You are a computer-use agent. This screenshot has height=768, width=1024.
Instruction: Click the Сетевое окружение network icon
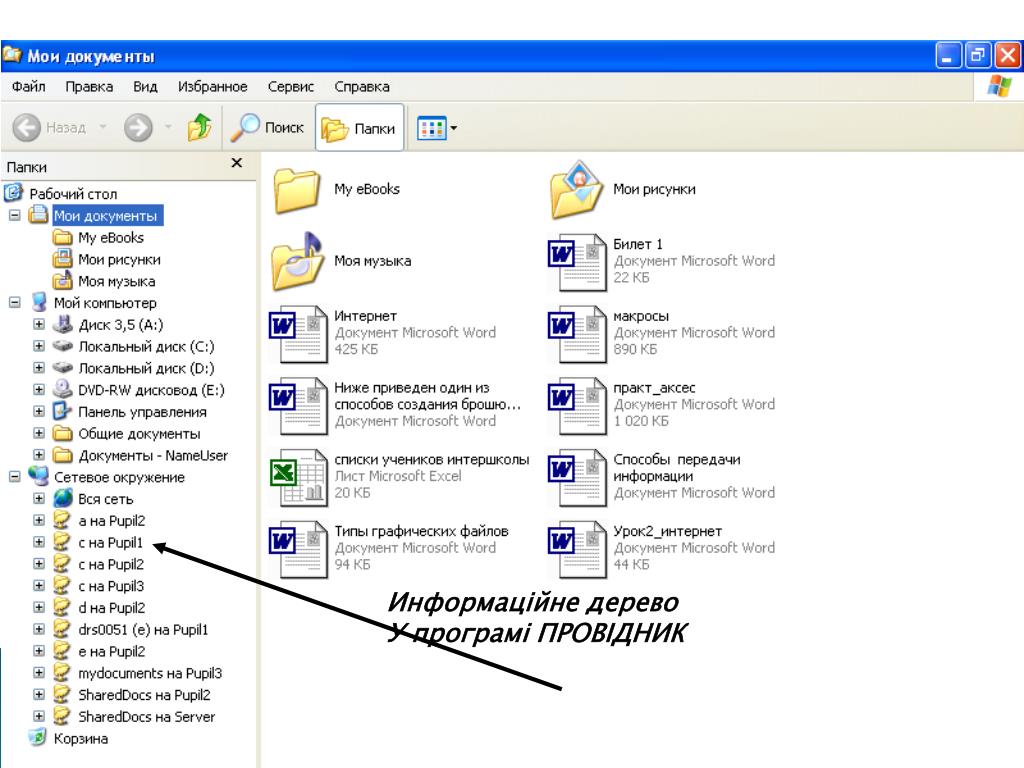(x=39, y=476)
